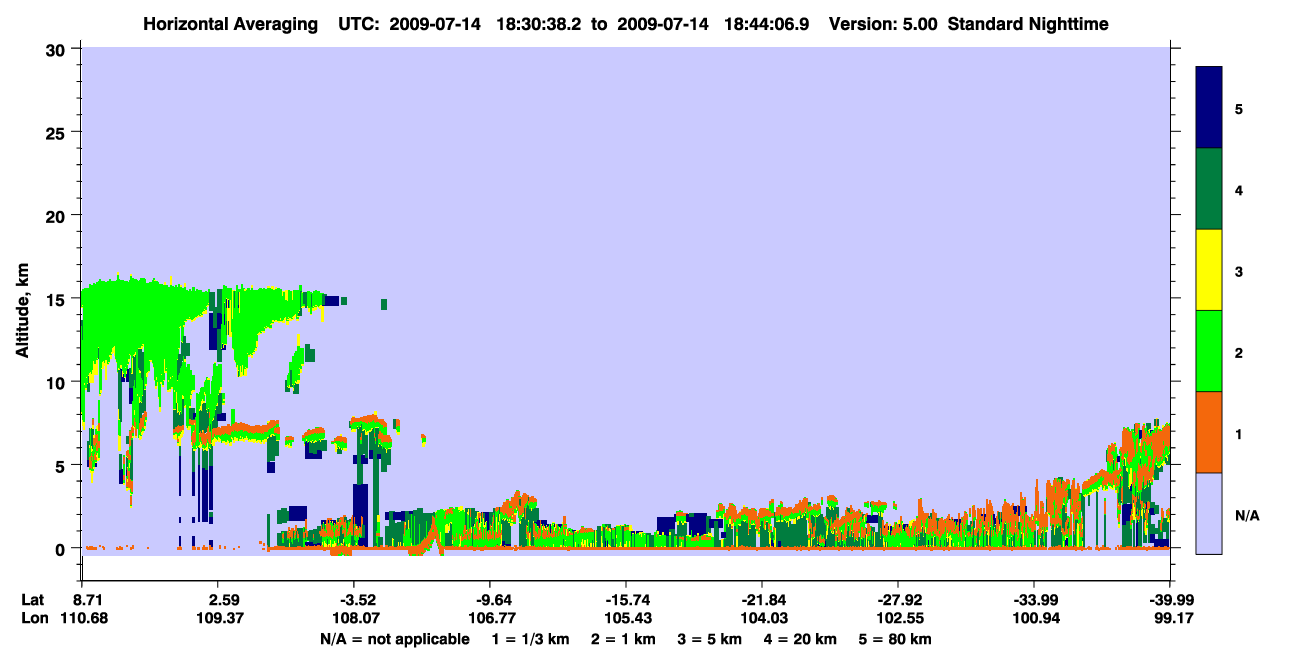Click the 'Lat' row label

point(34,600)
